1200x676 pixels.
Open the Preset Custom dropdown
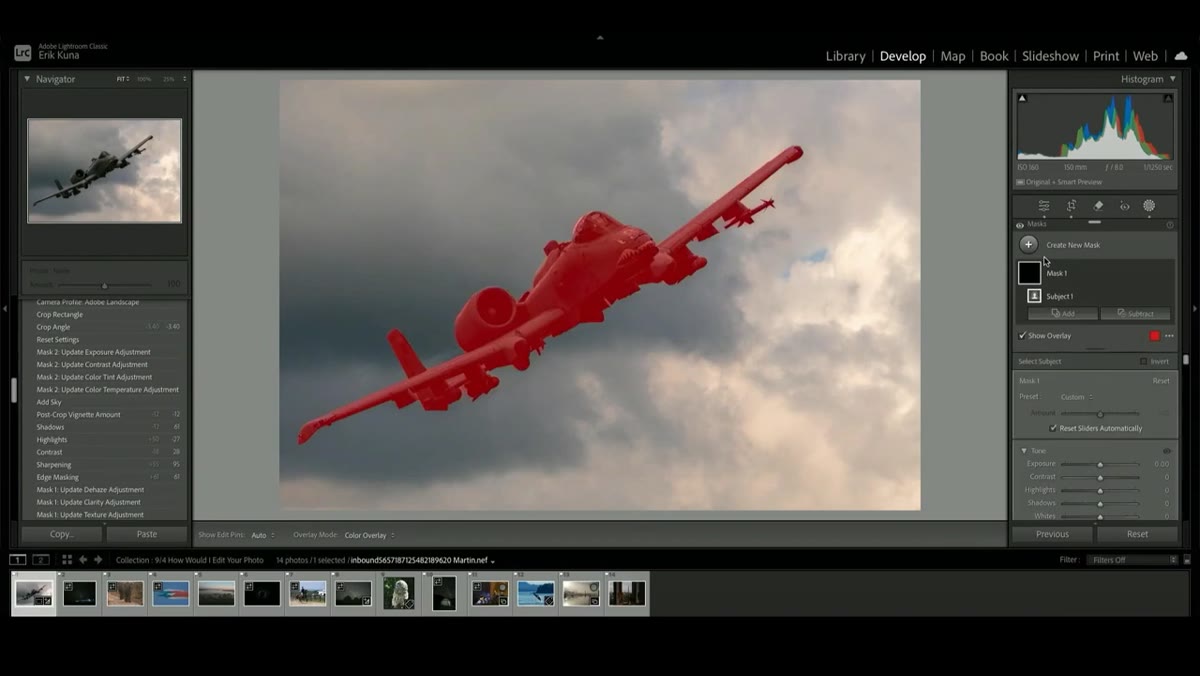1078,397
